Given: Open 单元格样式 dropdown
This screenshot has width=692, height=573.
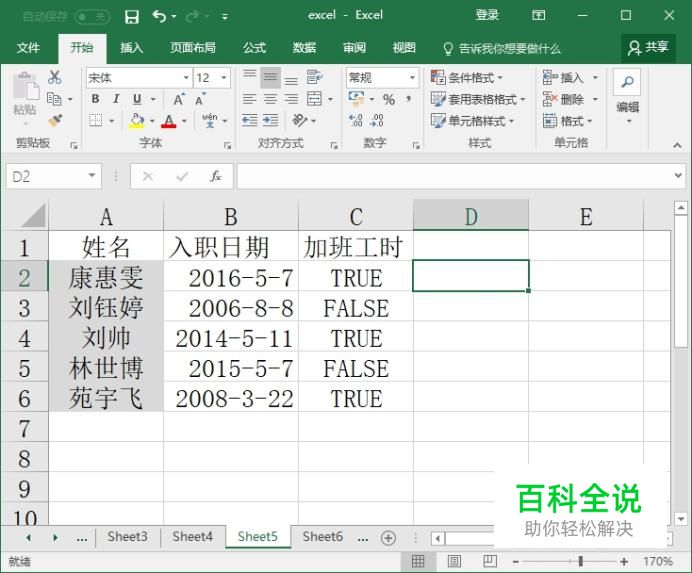Looking at the screenshot, I should [x=473, y=120].
